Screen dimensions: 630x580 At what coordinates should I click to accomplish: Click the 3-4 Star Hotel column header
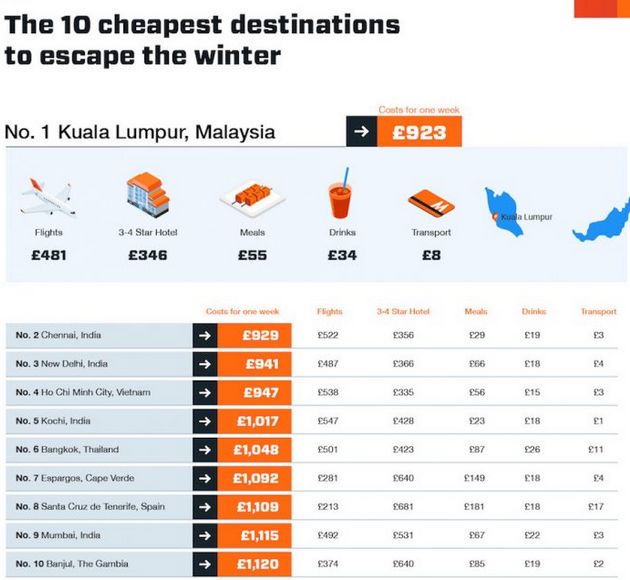(x=403, y=311)
